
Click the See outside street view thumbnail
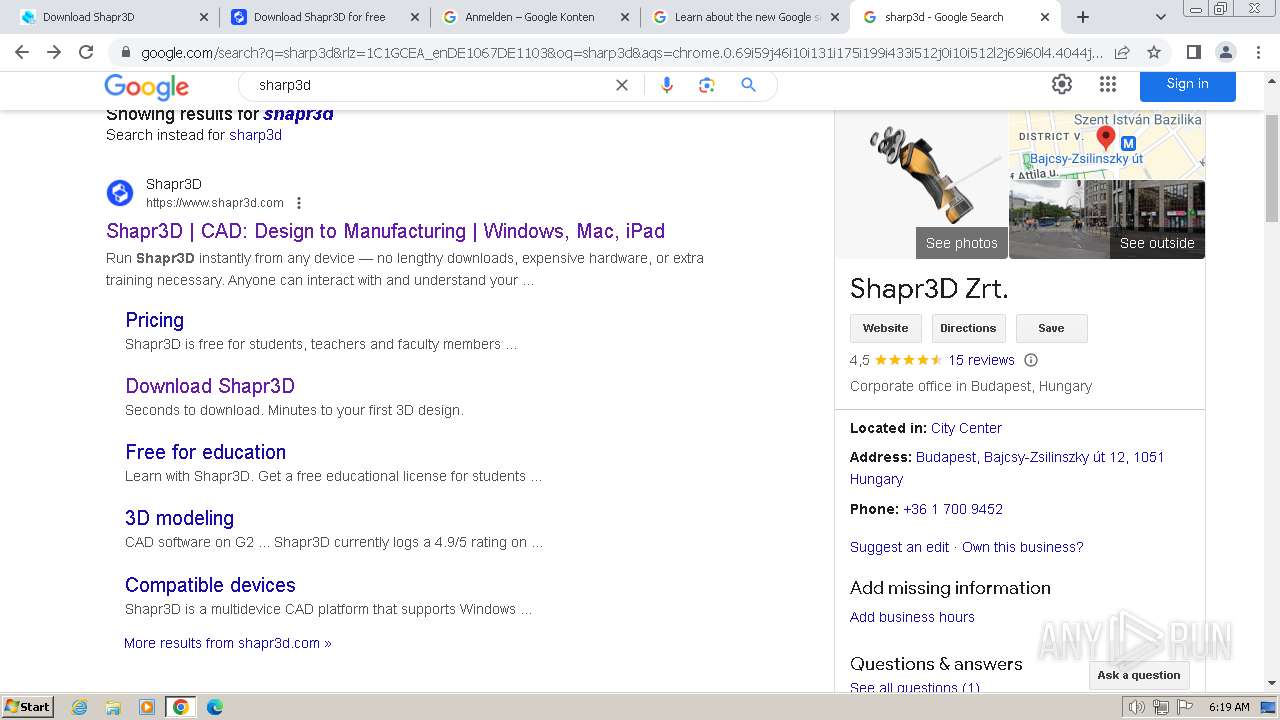click(1107, 220)
